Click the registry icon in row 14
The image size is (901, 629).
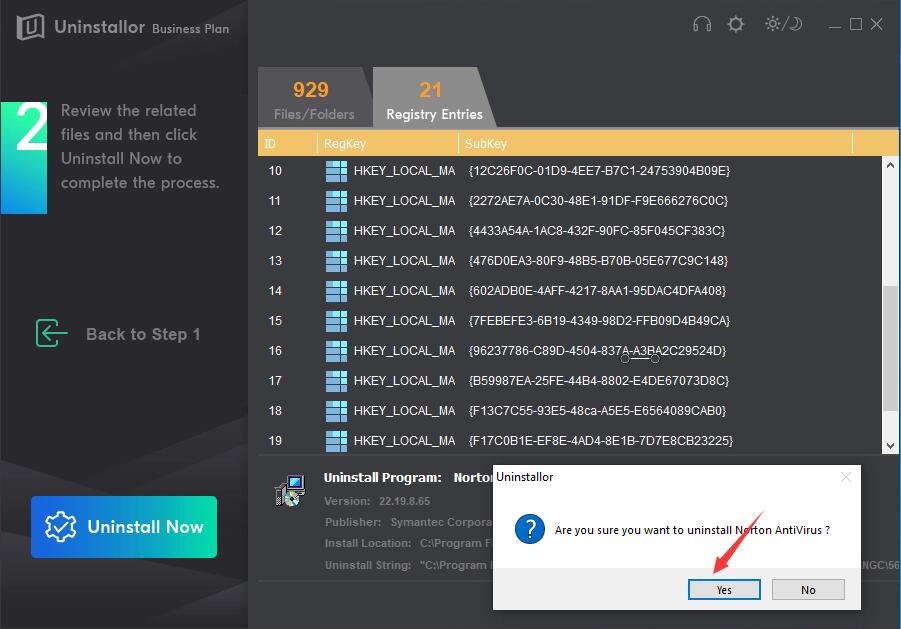coord(336,291)
